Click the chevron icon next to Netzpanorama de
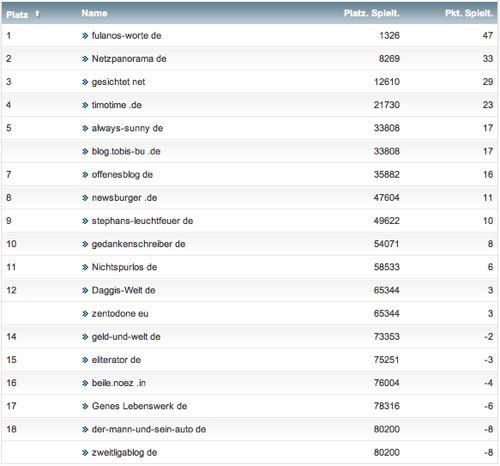500x466 pixels. tap(85, 59)
